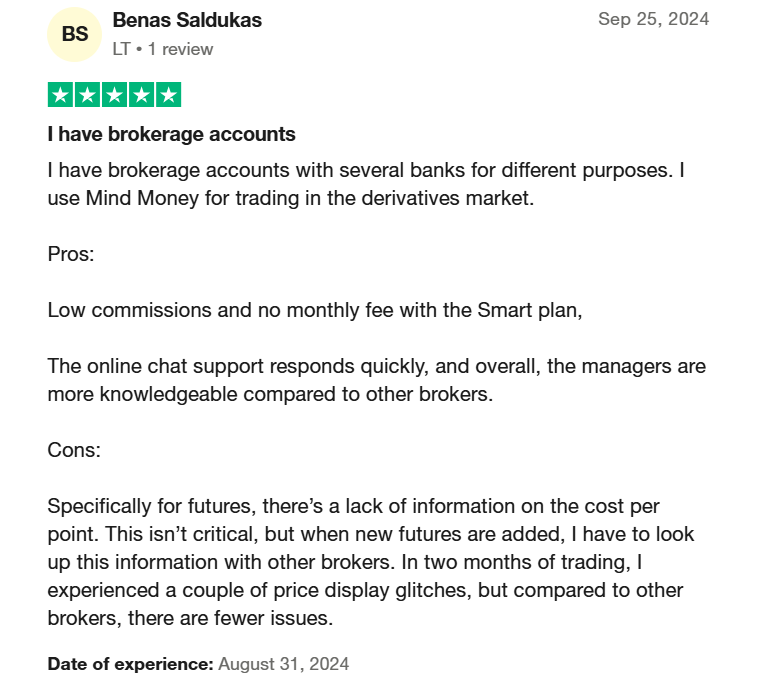Click the second green rating star
The image size is (768, 687).
tap(87, 95)
